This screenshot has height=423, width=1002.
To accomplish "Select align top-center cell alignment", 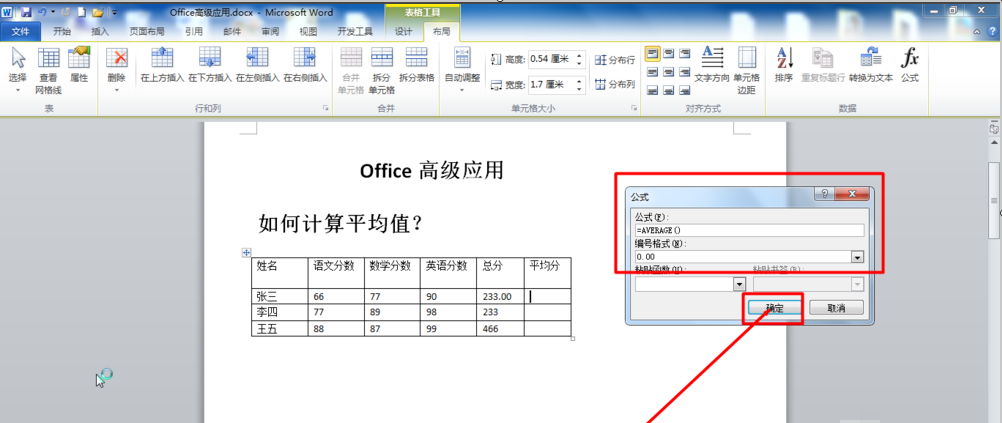I will (x=668, y=54).
